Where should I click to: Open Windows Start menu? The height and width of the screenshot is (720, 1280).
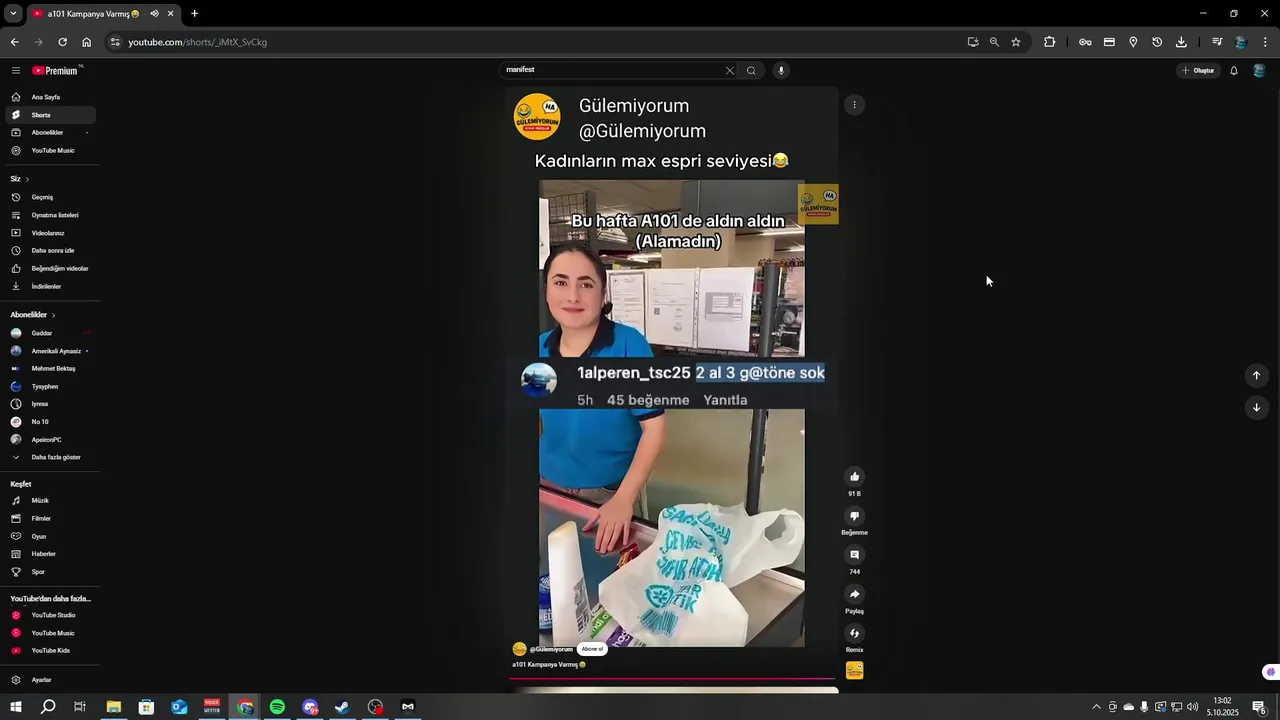click(x=16, y=707)
